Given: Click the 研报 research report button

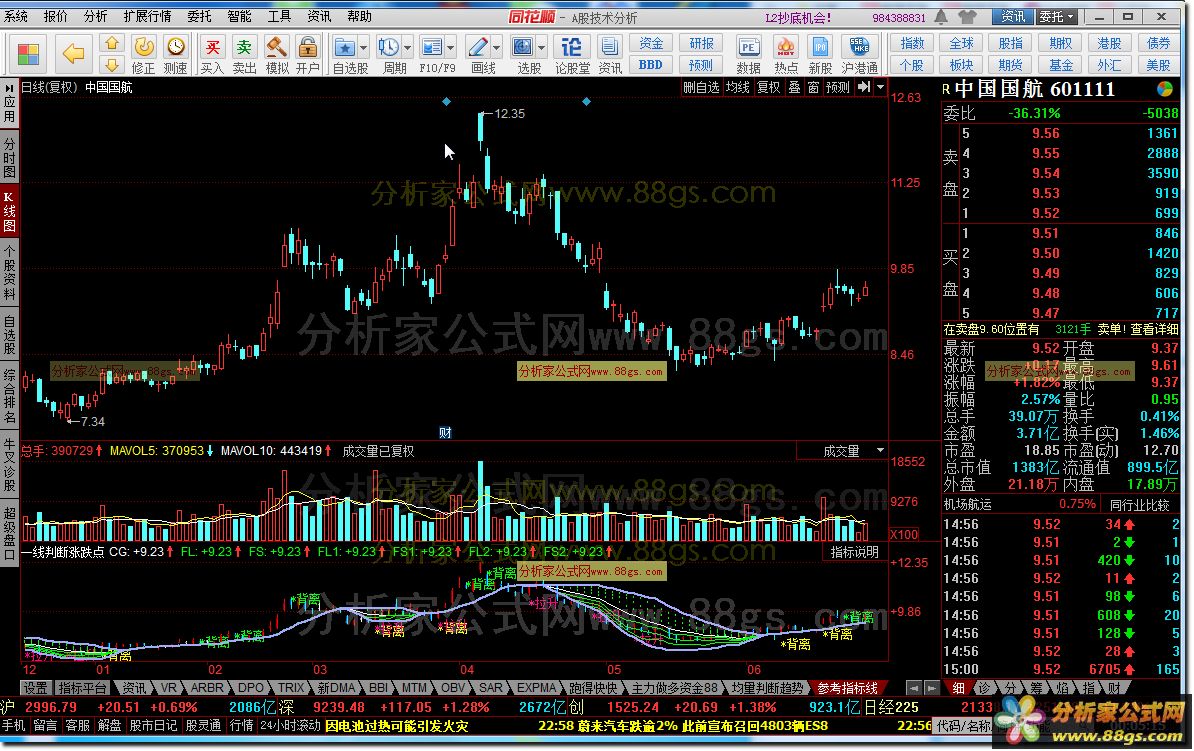Looking at the screenshot, I should 701,43.
